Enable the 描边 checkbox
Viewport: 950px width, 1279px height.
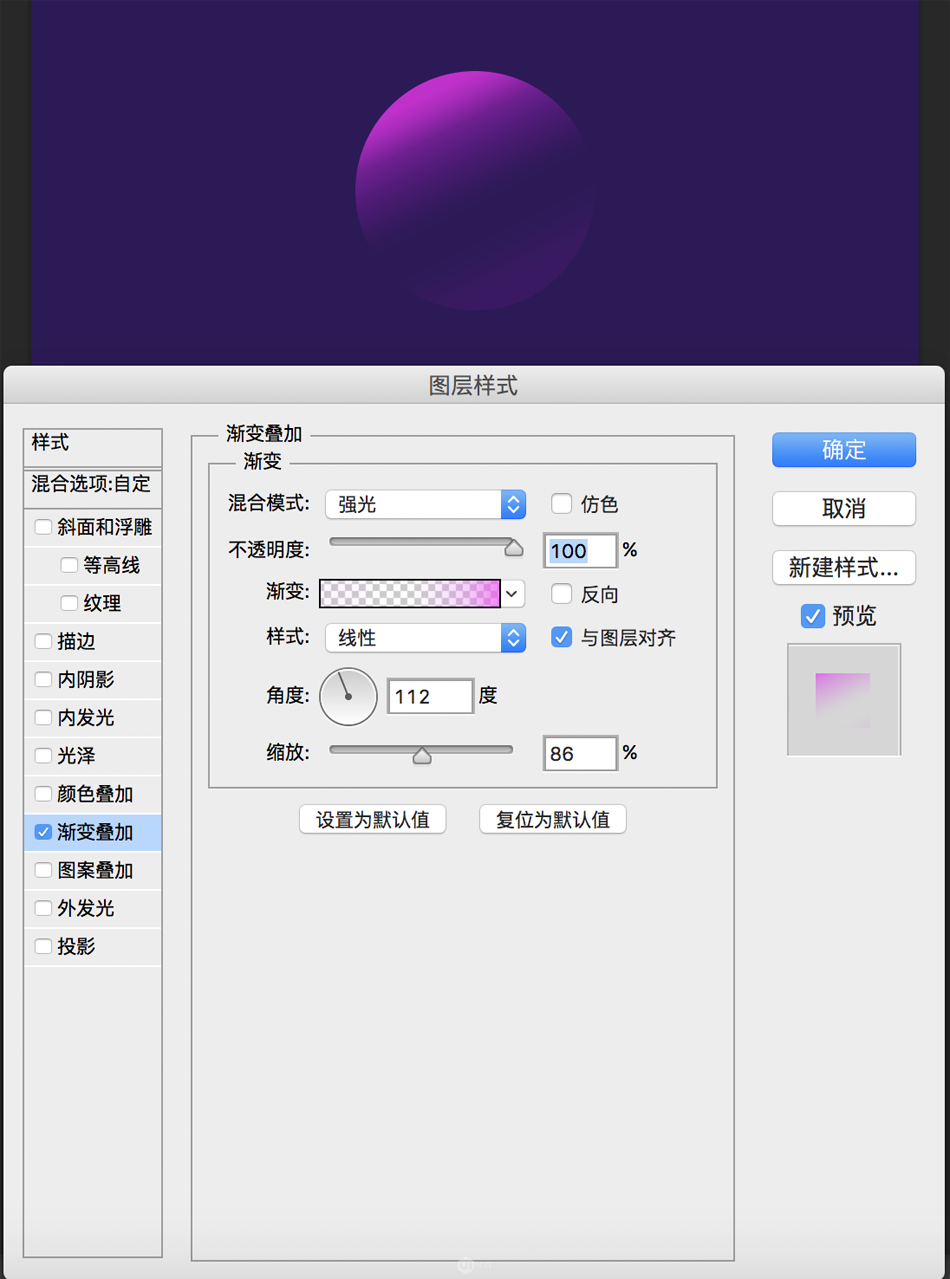[43, 641]
